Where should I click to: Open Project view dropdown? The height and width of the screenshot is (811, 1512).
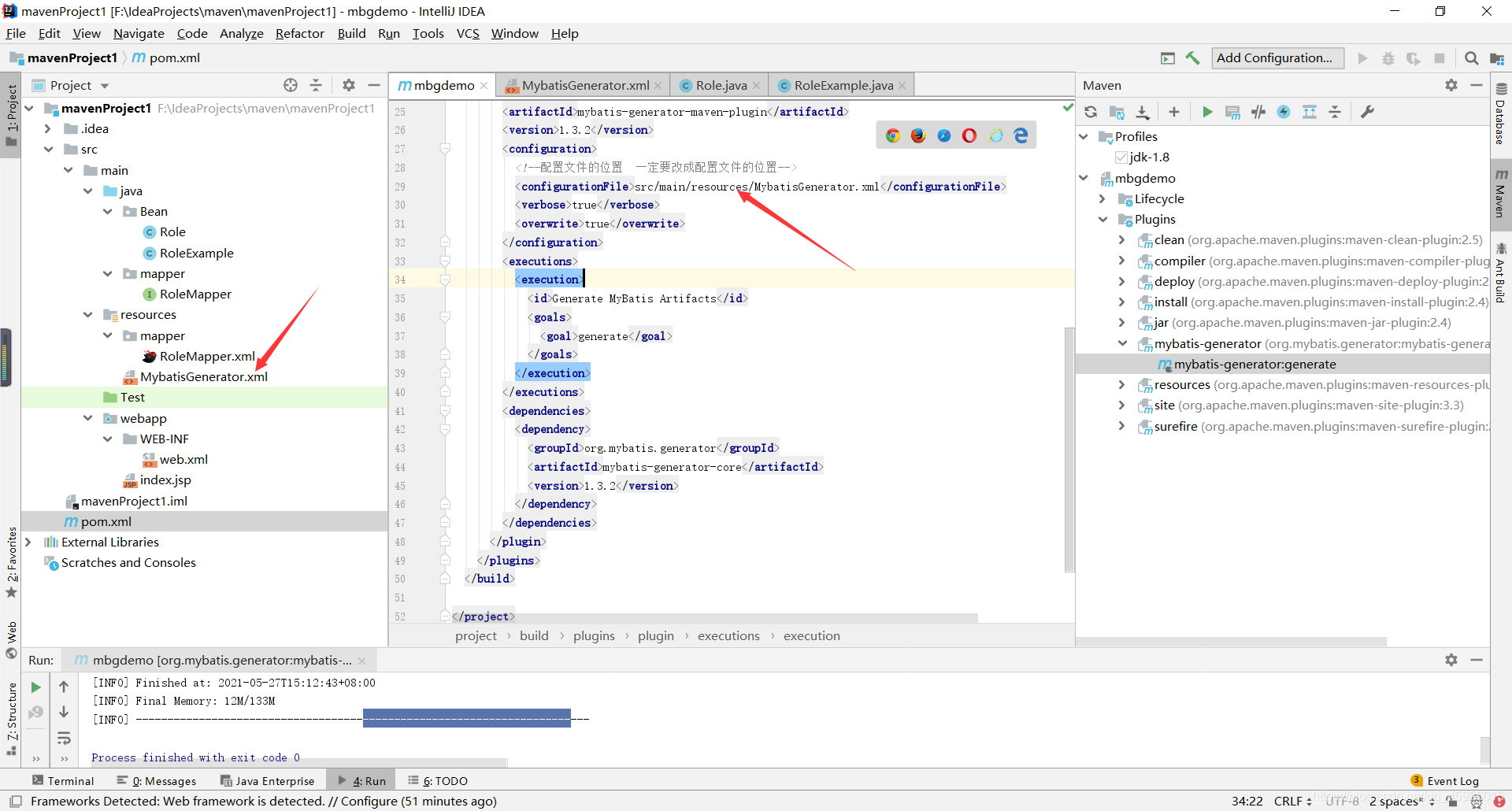tap(105, 85)
